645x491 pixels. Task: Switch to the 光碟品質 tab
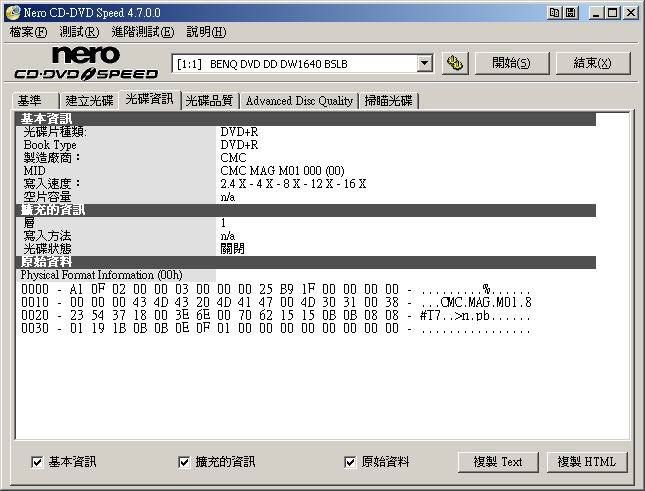point(209,101)
